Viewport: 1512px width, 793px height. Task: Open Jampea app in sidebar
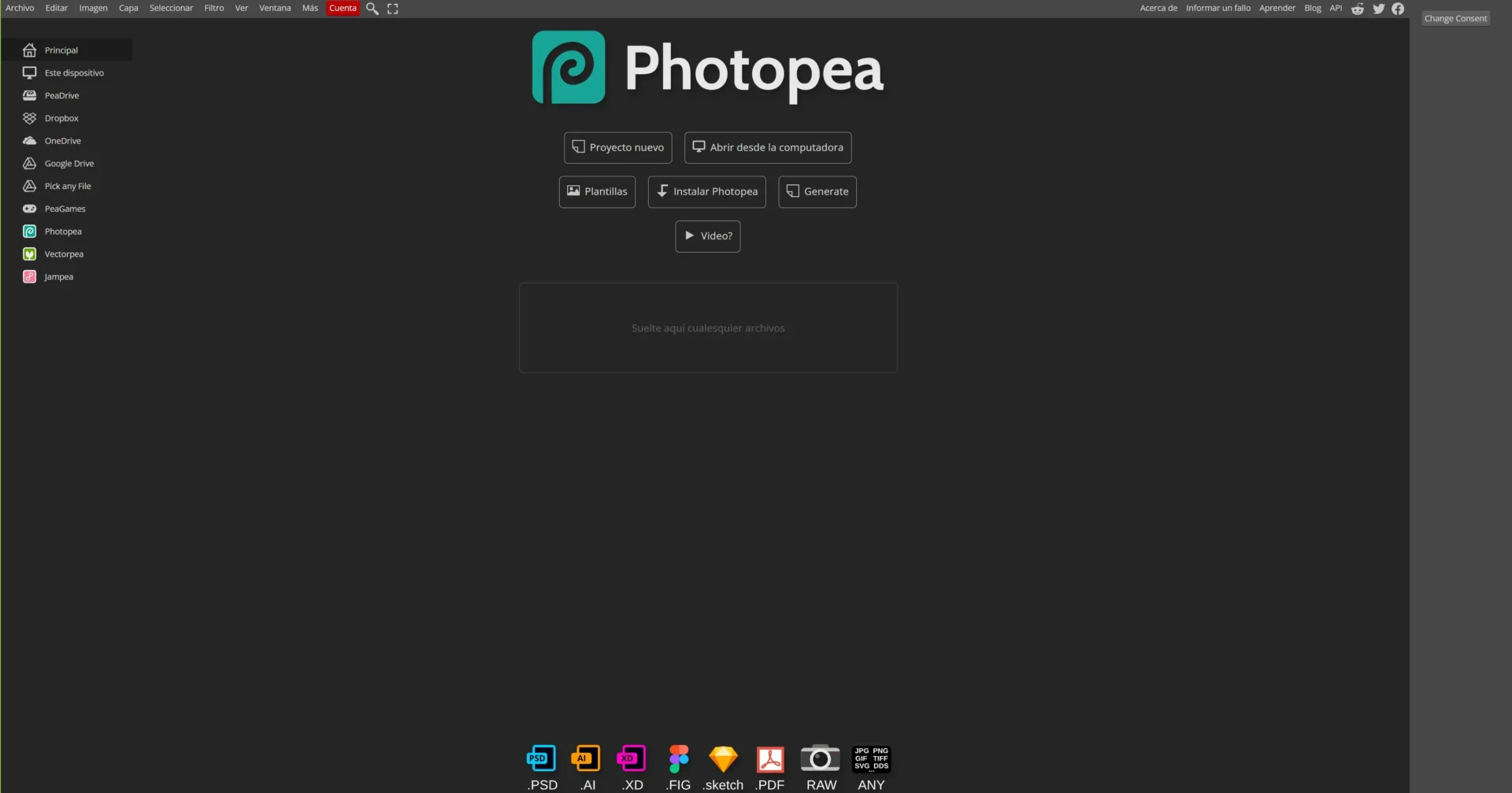pos(66,277)
